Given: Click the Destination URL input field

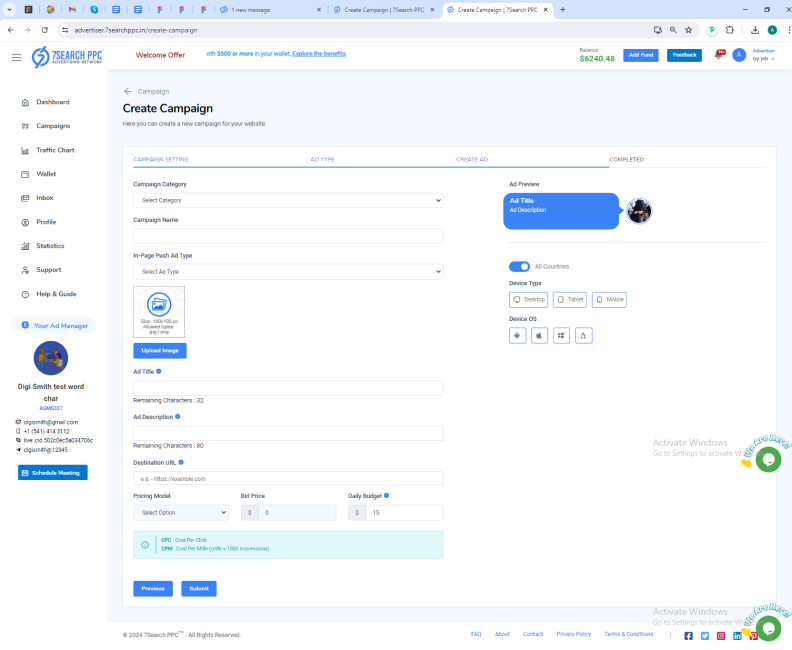Looking at the screenshot, I should [287, 478].
